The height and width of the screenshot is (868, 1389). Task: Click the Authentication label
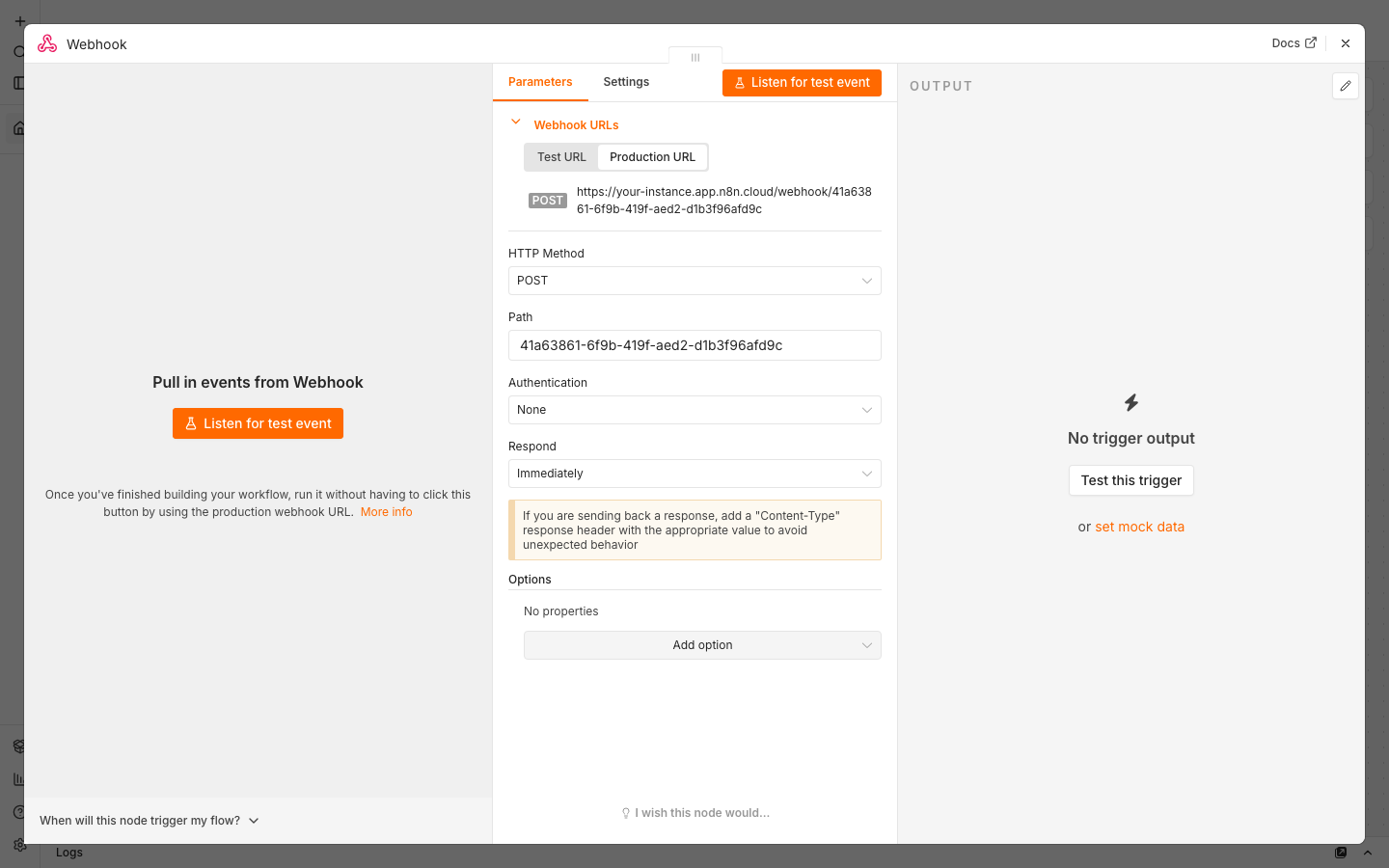(548, 383)
